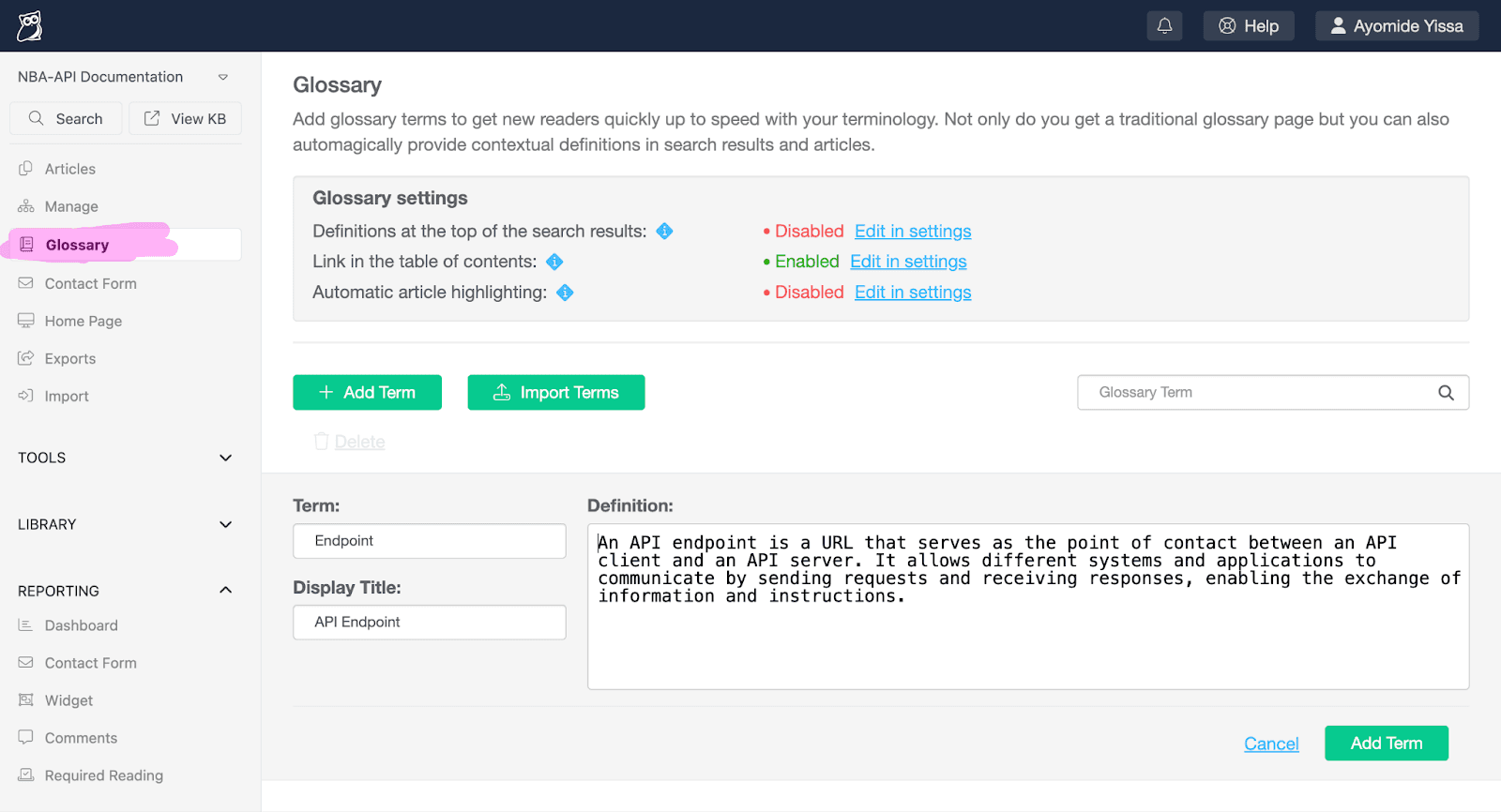Submit with the bottom Add Term button
Image resolution: width=1501 pixels, height=812 pixels.
coord(1387,744)
